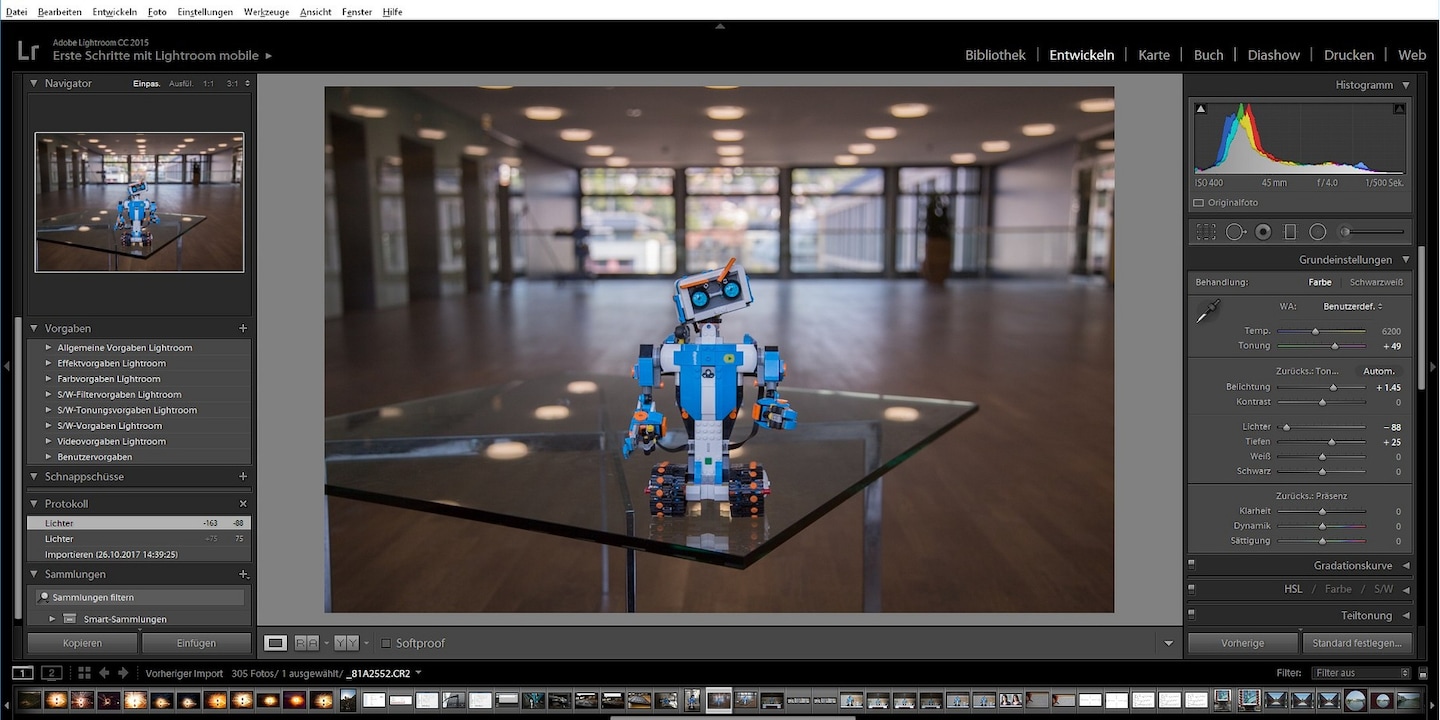Click the Belichtung slider handle
The height and width of the screenshot is (720, 1440).
(1333, 387)
